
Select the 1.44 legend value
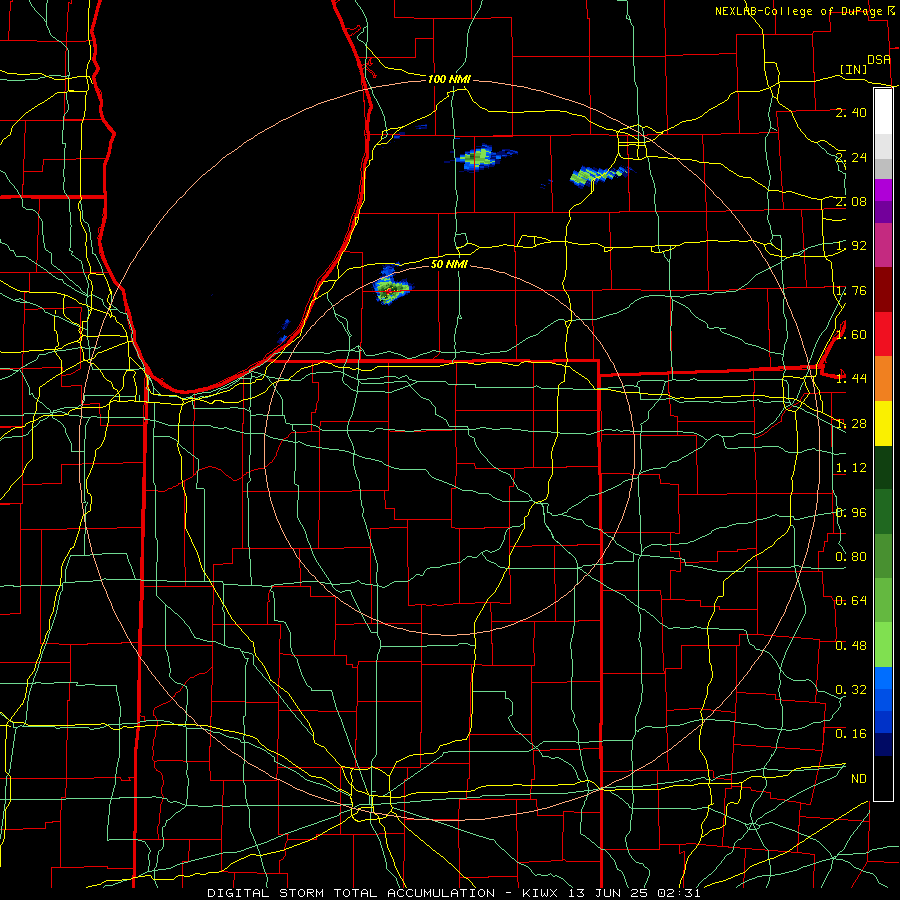point(851,379)
